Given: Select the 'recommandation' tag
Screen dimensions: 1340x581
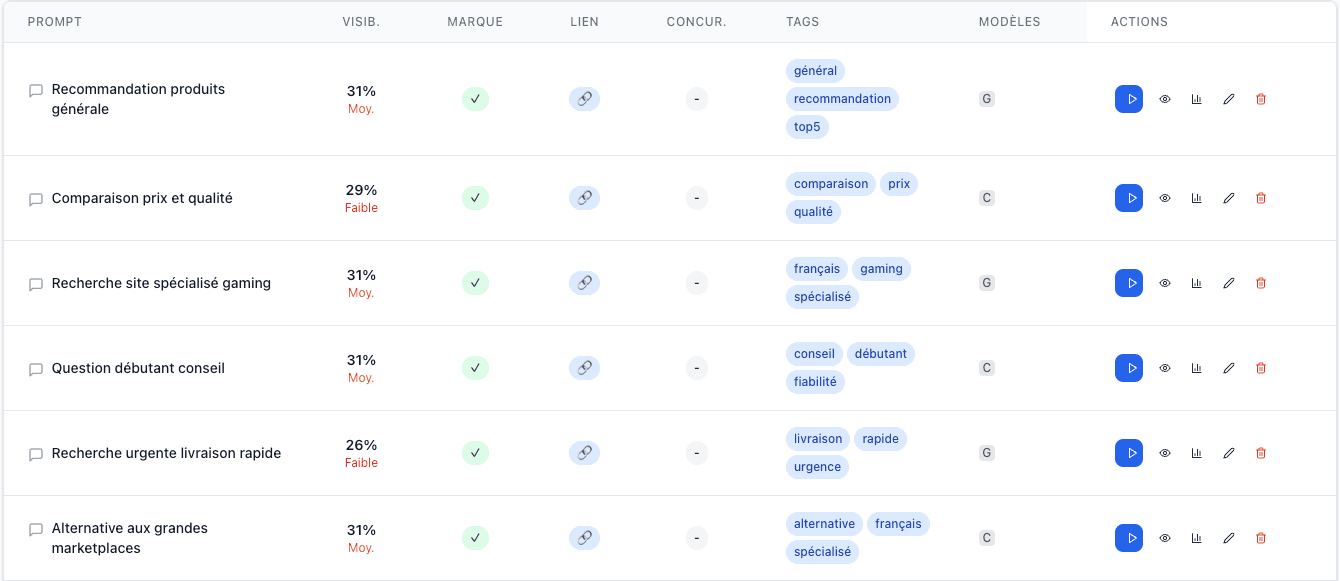Looking at the screenshot, I should coord(842,99).
